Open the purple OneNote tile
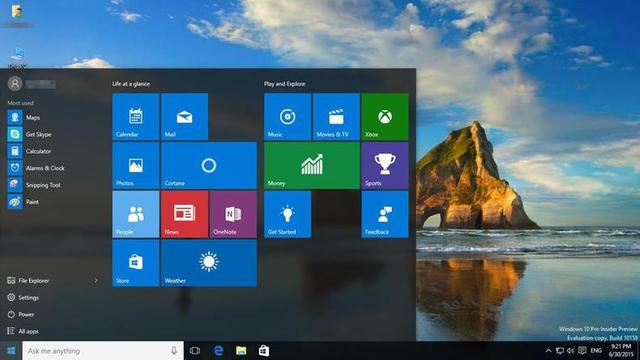640x360 pixels. 233,214
